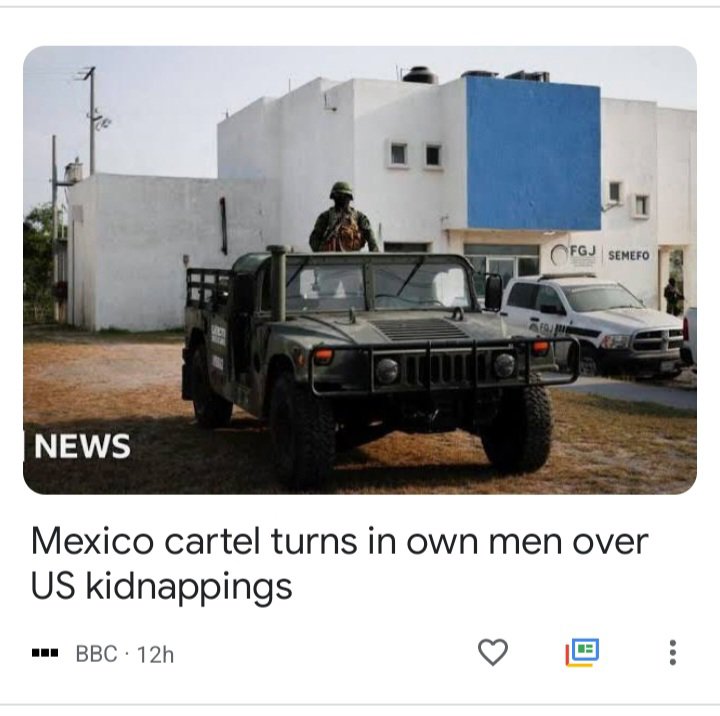Viewport: 720px width, 716px height.
Task: Tap the black water tank on the roof
Action: coord(418,75)
